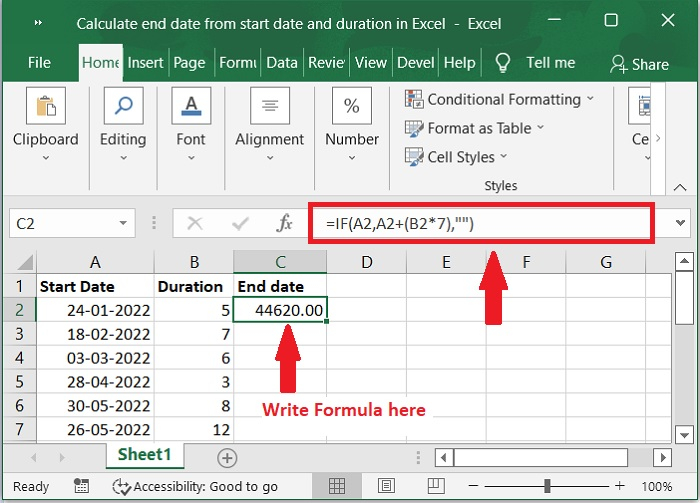The width and height of the screenshot is (700, 503).
Task: Open Format as Table dropdown arrow
Action: tap(540, 128)
